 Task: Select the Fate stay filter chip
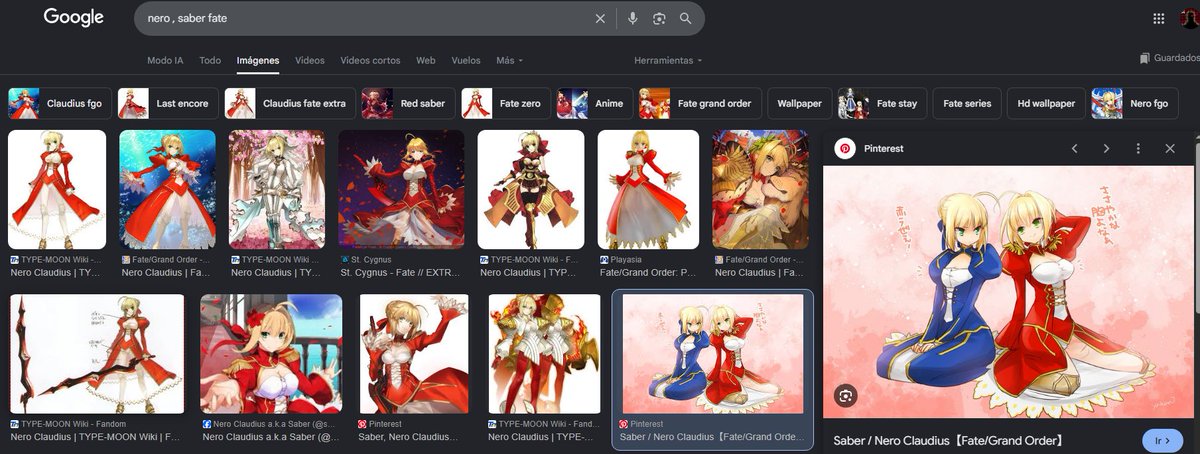pos(884,103)
